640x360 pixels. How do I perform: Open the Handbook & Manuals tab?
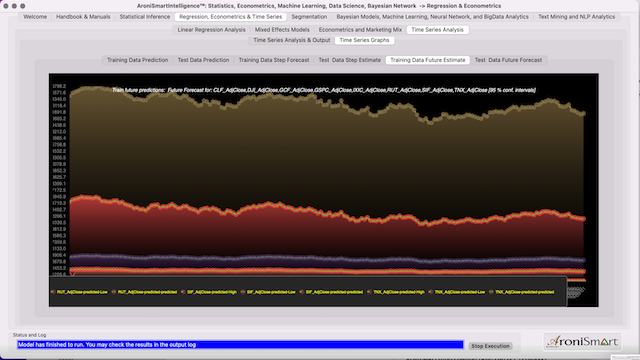click(x=83, y=17)
